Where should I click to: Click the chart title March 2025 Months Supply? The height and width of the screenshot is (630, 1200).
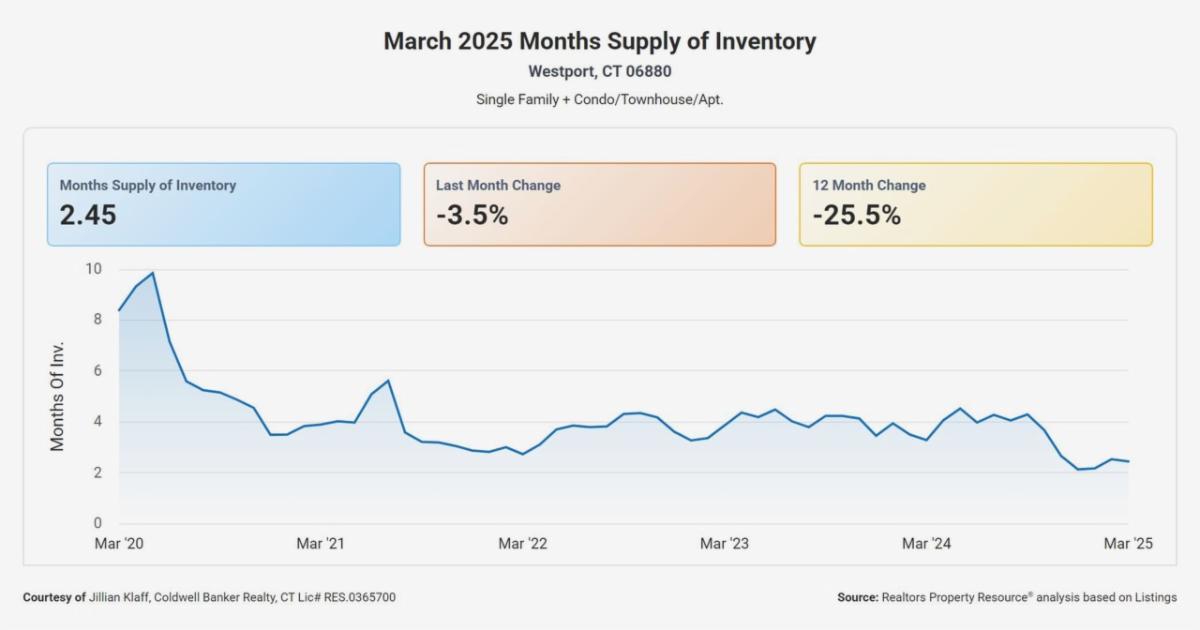[600, 42]
